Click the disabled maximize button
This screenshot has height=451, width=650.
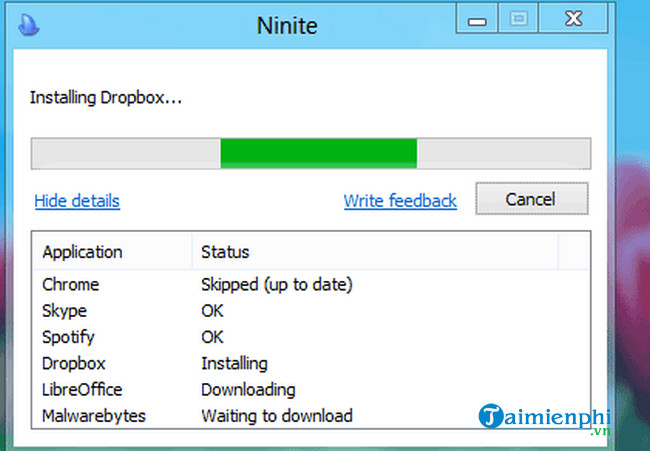pyautogui.click(x=518, y=17)
